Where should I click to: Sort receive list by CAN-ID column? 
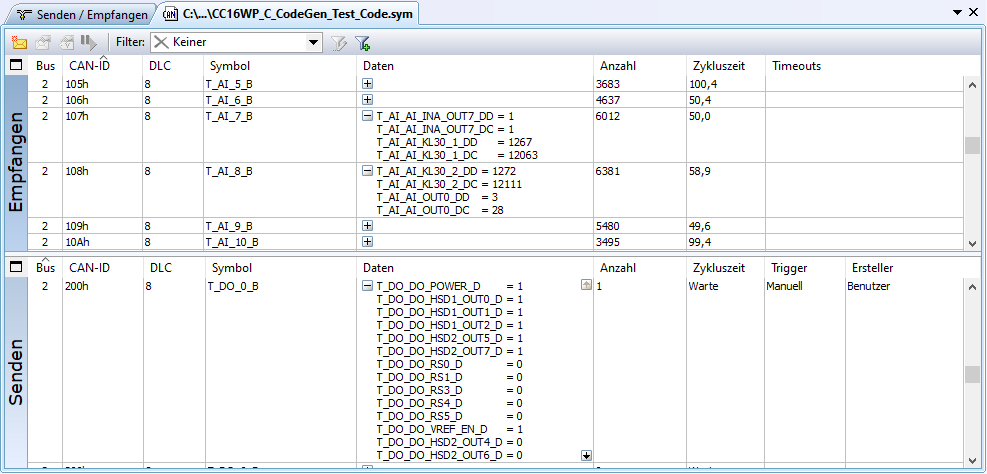coord(89,65)
